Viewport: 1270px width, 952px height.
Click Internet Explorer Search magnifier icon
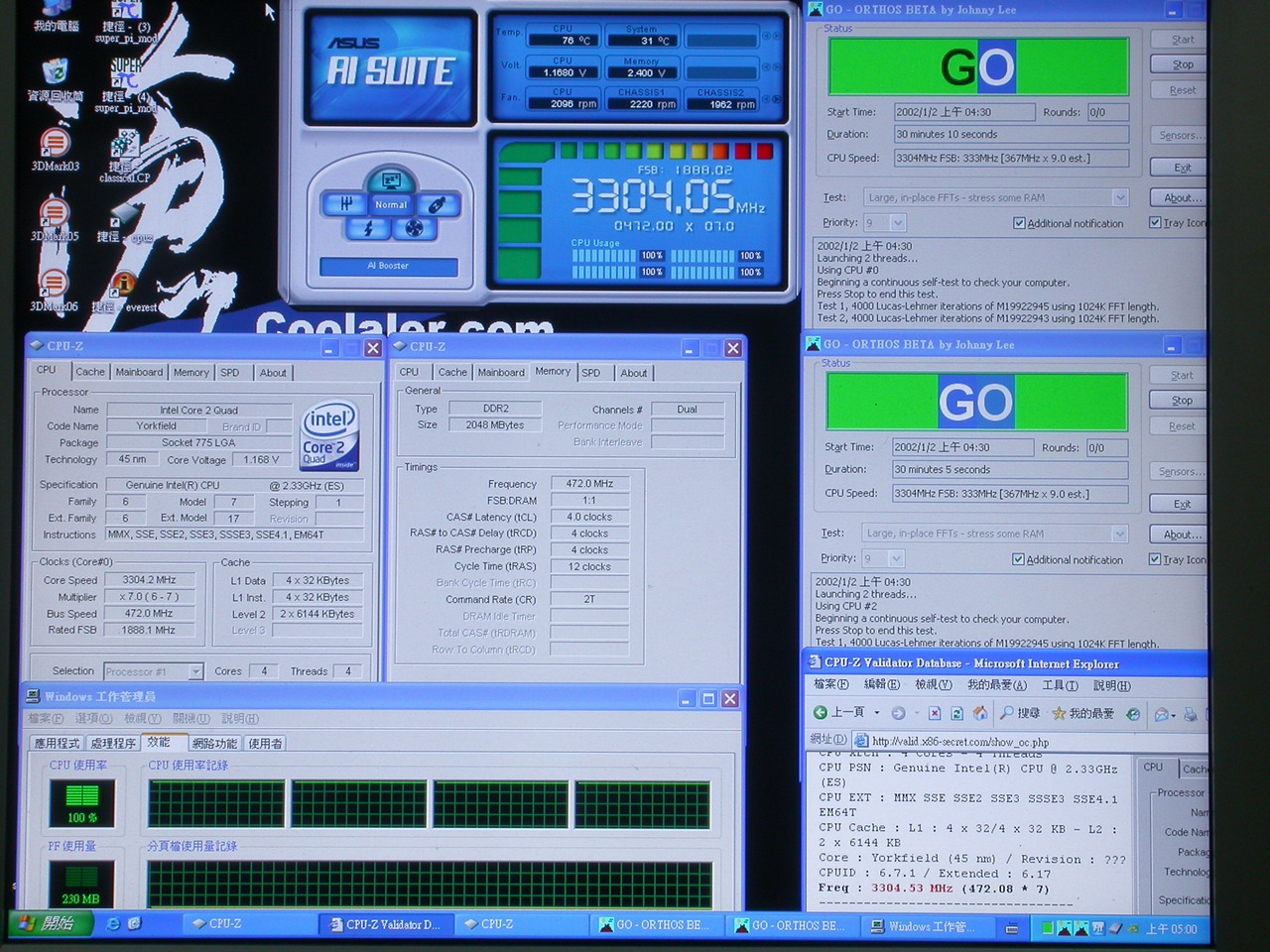(x=1007, y=713)
